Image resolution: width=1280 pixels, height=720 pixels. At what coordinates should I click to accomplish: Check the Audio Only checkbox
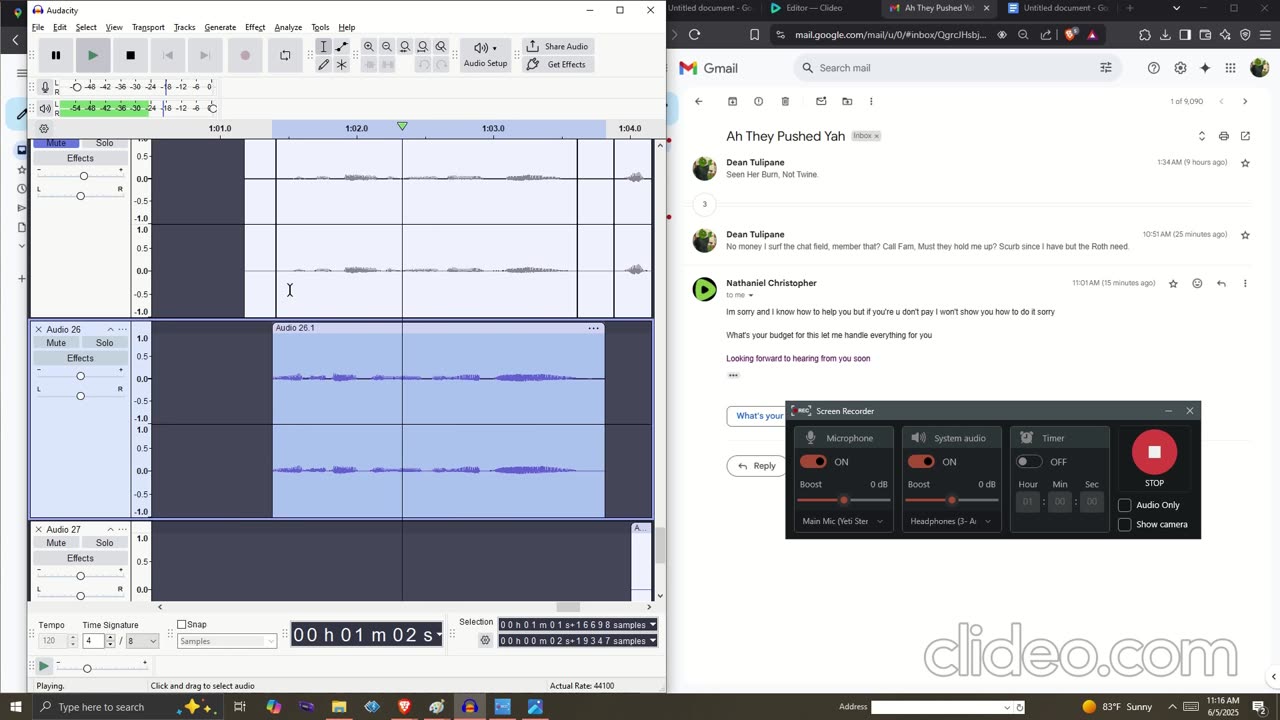click(x=1124, y=505)
